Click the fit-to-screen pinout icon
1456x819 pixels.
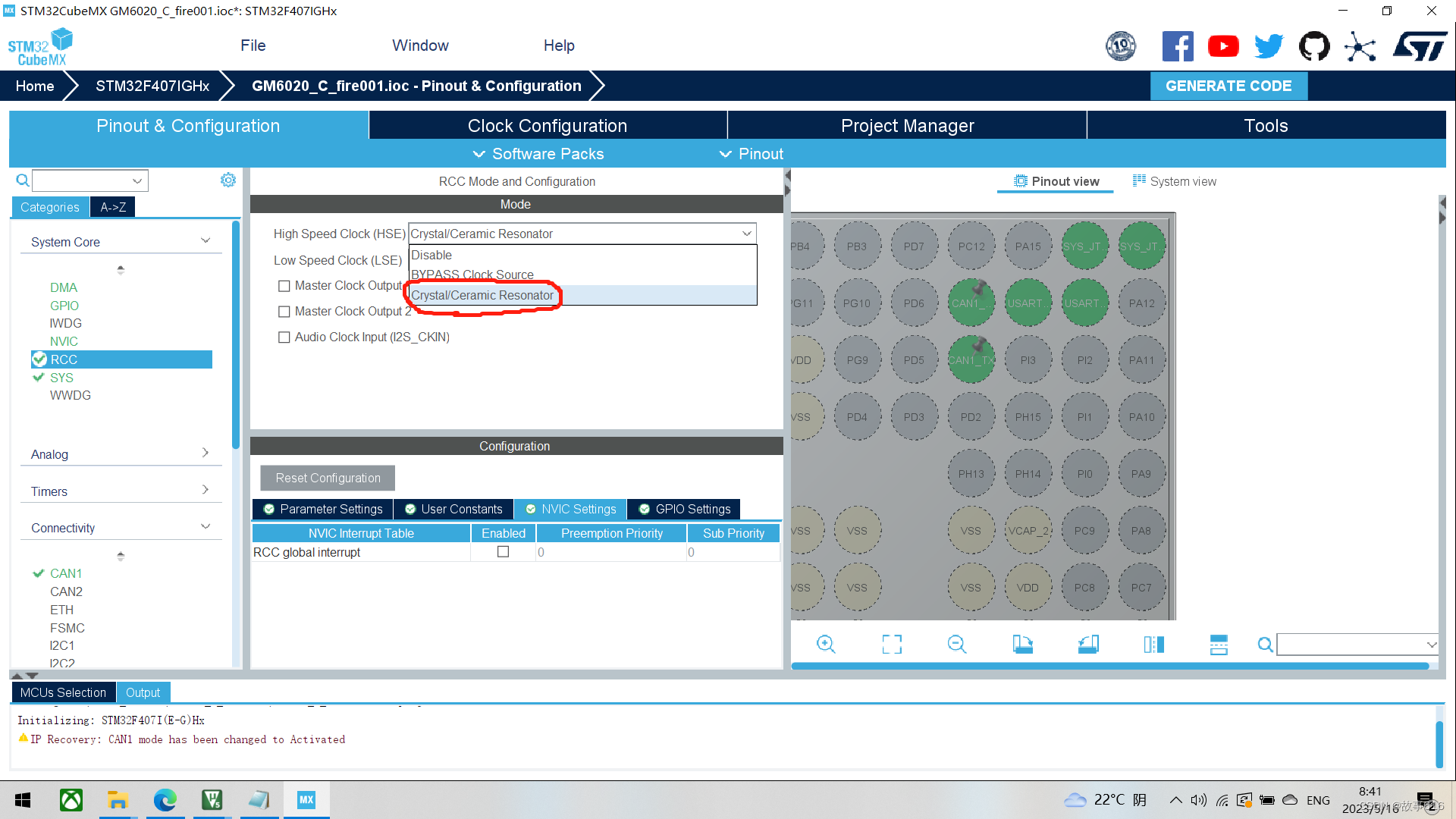(892, 645)
